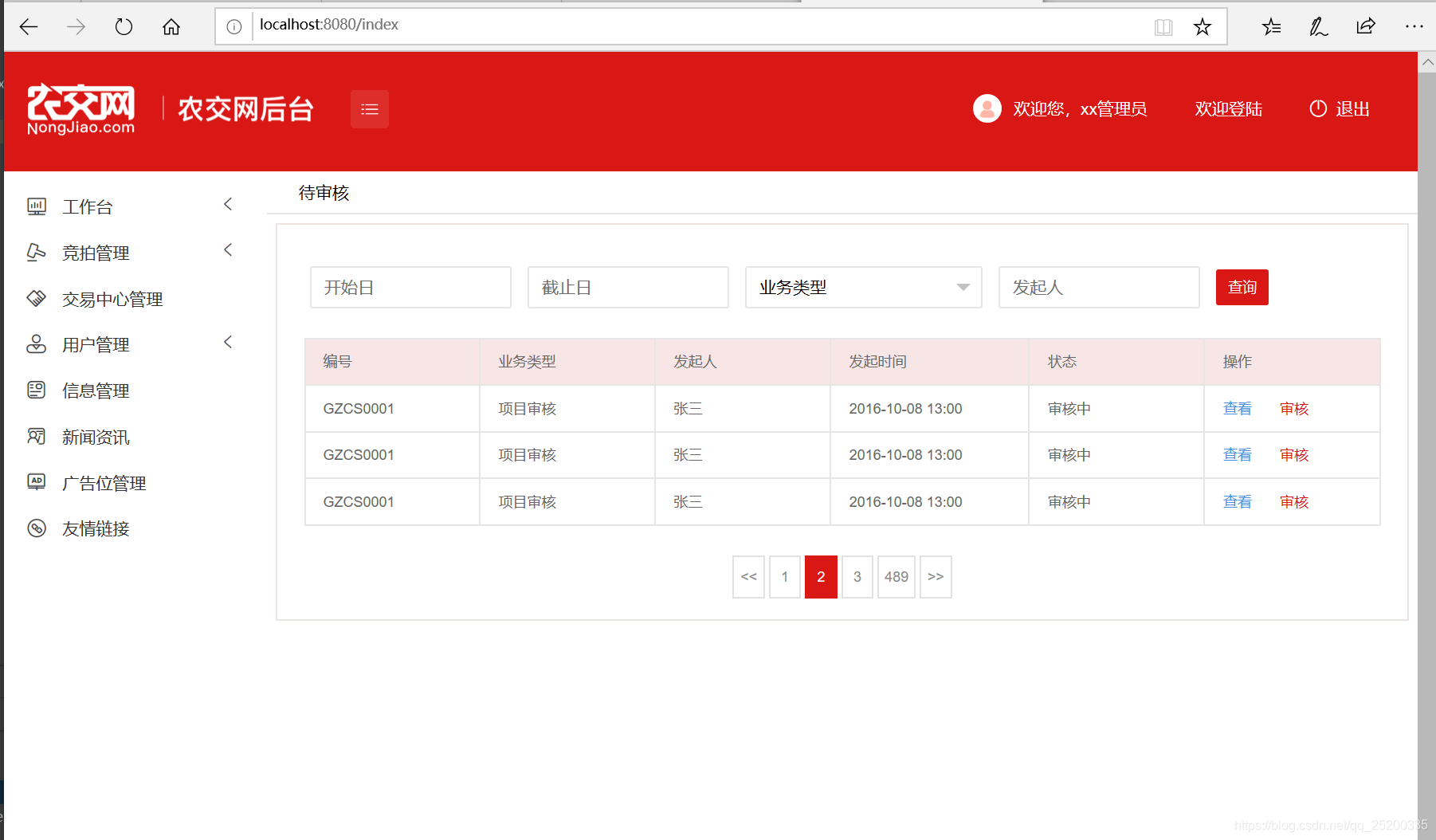Open the favorites hub icon
The image size is (1436, 840).
1272,27
